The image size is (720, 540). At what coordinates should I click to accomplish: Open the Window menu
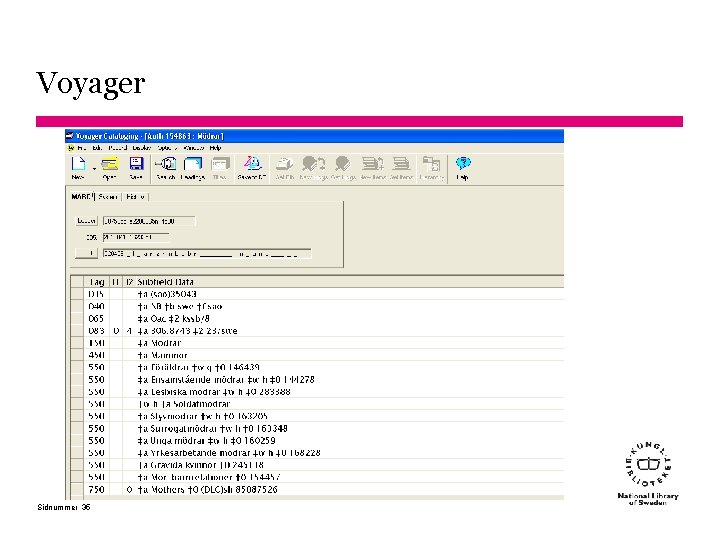[194, 148]
